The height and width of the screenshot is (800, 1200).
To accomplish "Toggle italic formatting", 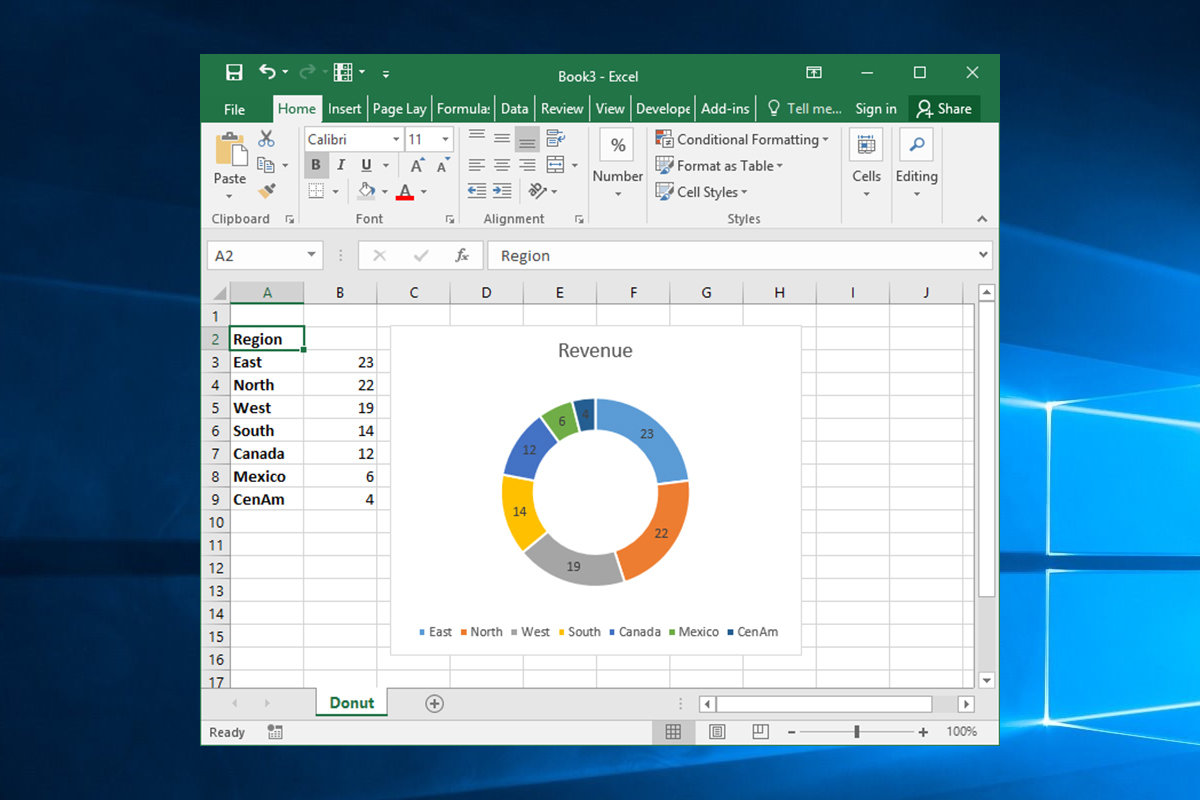I will [x=341, y=165].
